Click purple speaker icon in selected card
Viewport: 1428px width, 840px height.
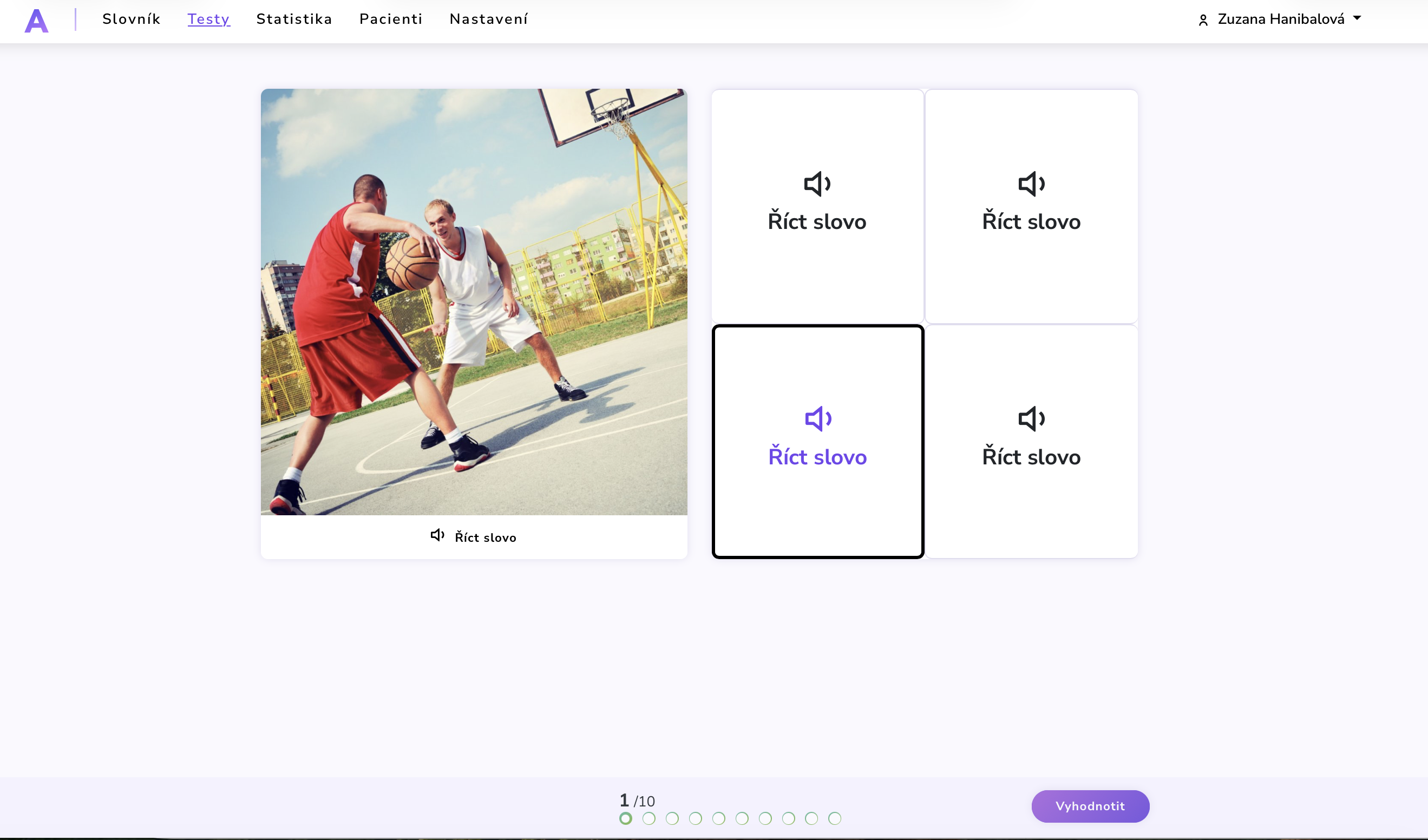pyautogui.click(x=818, y=419)
